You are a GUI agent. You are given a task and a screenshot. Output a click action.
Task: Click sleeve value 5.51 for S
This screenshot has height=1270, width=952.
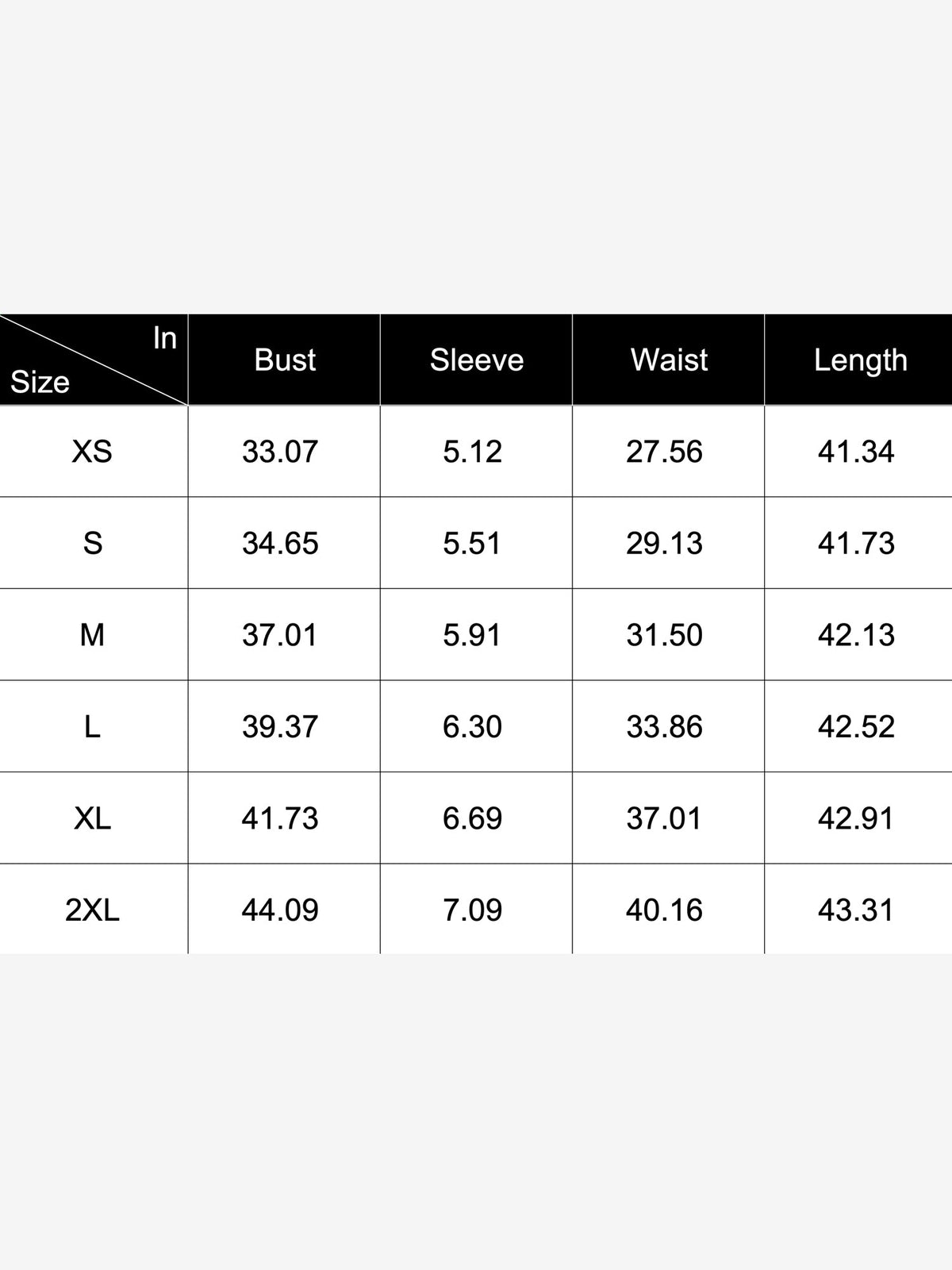[x=472, y=544]
